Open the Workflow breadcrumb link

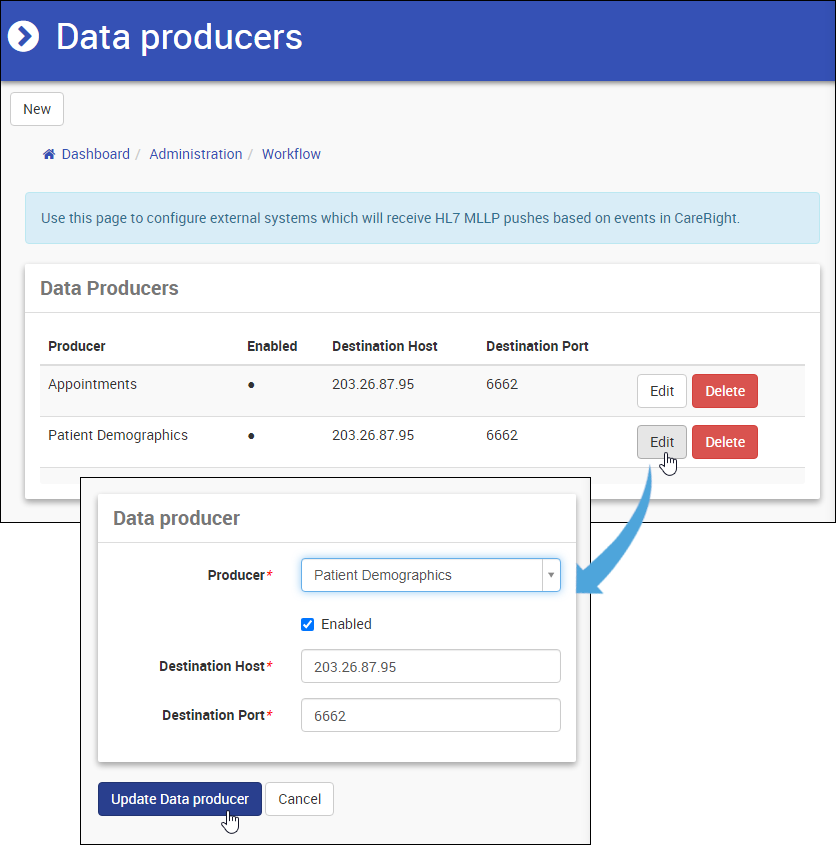point(291,154)
